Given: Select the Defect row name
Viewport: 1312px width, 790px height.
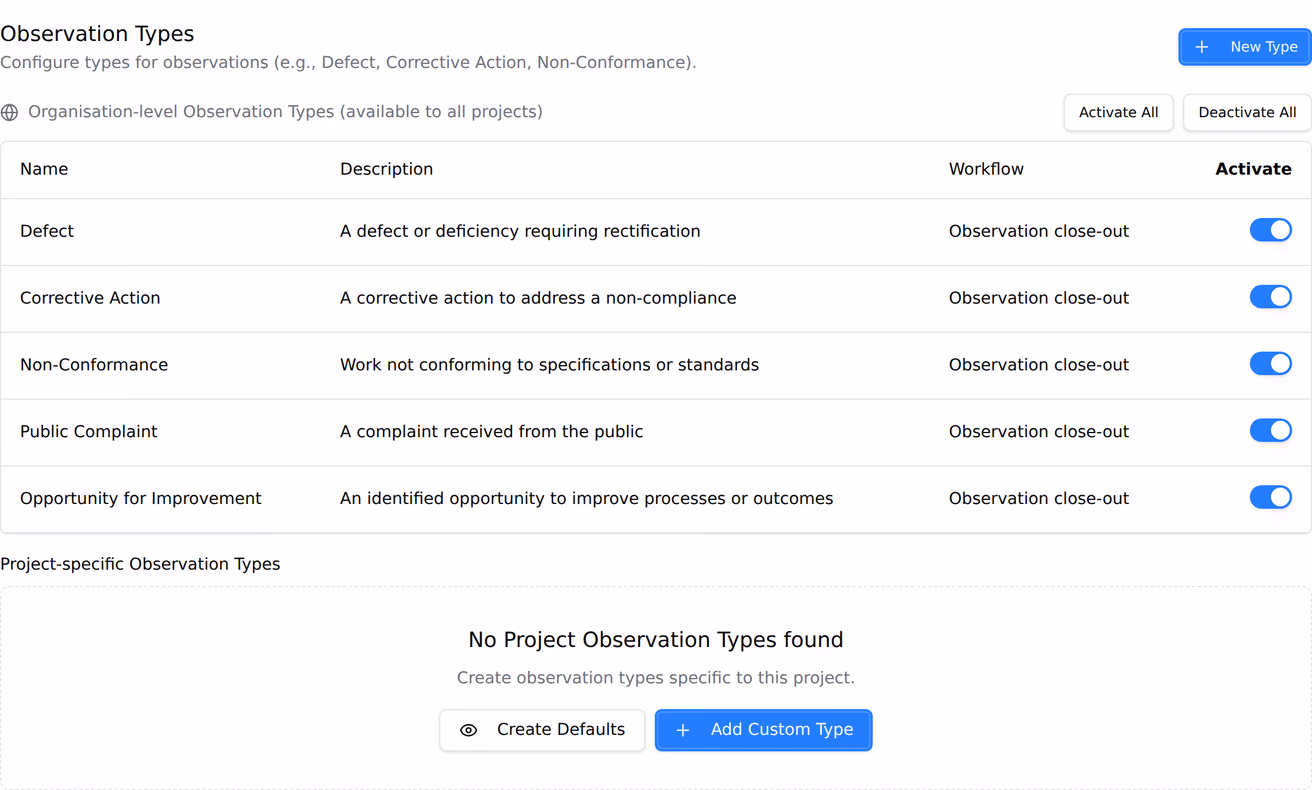Looking at the screenshot, I should click(47, 231).
